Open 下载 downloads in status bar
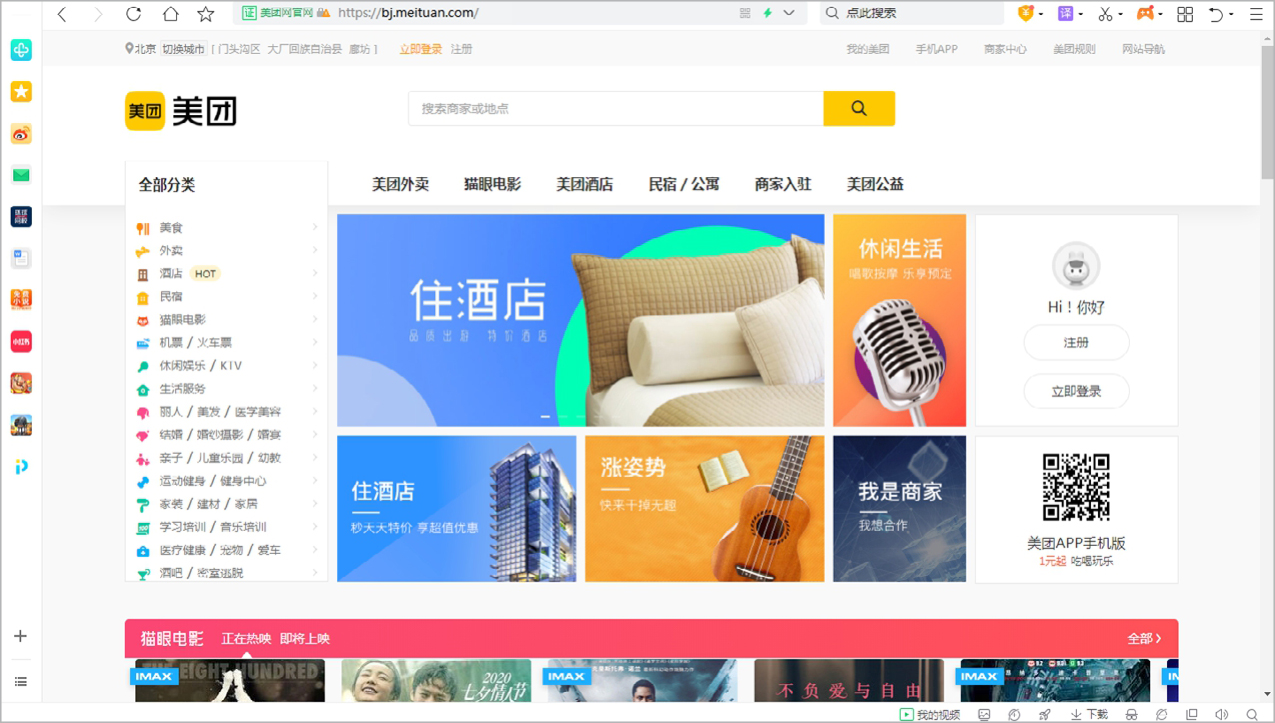Image resolution: width=1275 pixels, height=723 pixels. [x=1089, y=715]
